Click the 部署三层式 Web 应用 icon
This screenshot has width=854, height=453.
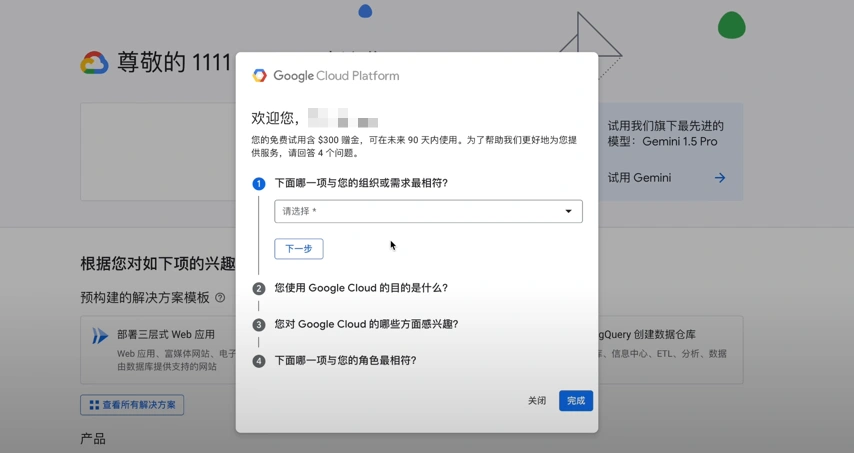pyautogui.click(x=100, y=337)
